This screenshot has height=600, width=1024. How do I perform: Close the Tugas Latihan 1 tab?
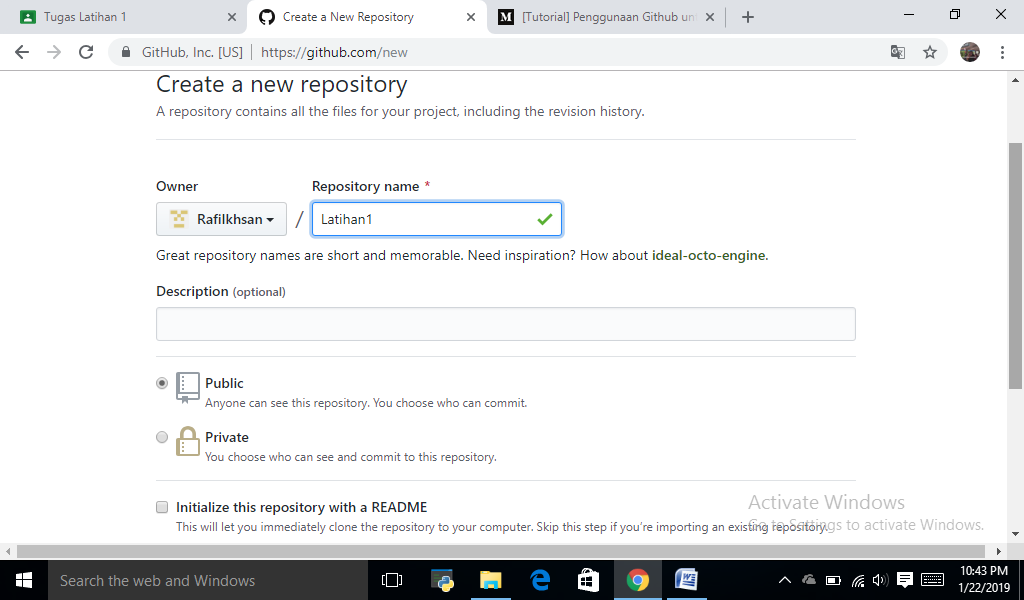[x=232, y=17]
